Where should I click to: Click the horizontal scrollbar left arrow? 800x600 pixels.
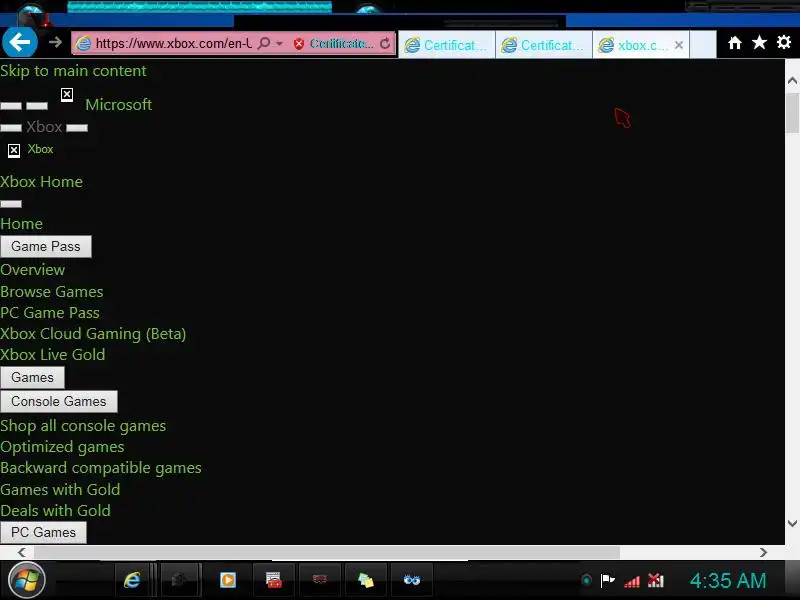click(21, 552)
